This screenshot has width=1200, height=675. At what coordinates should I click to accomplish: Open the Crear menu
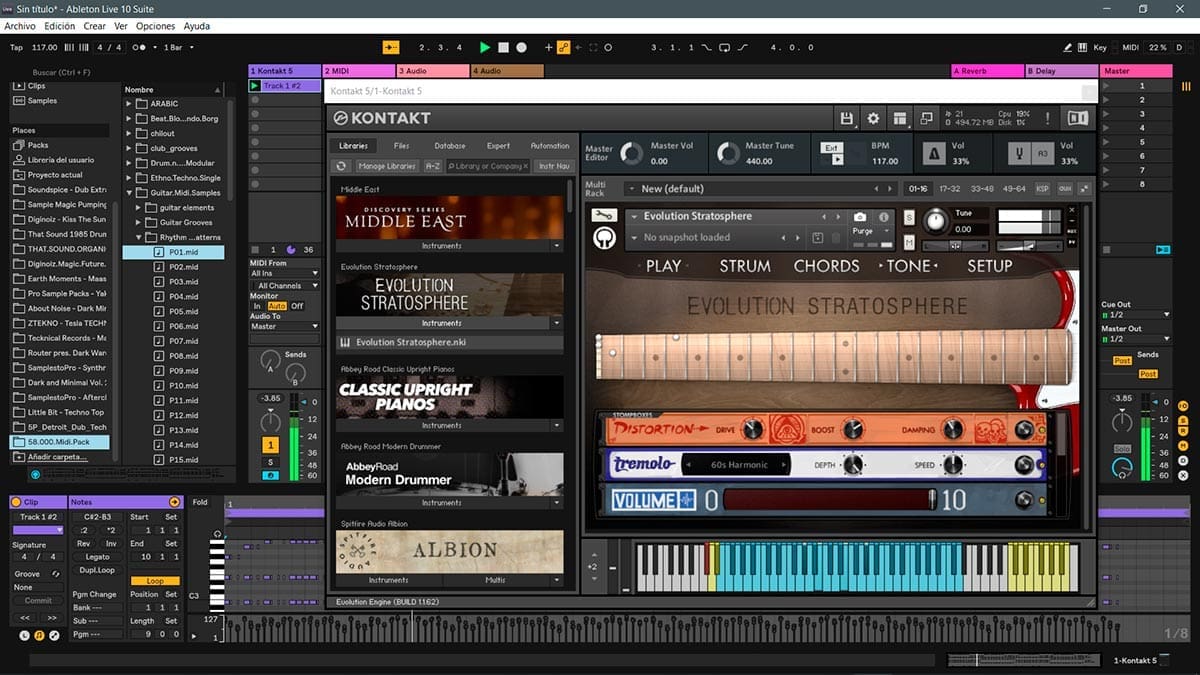pos(94,26)
